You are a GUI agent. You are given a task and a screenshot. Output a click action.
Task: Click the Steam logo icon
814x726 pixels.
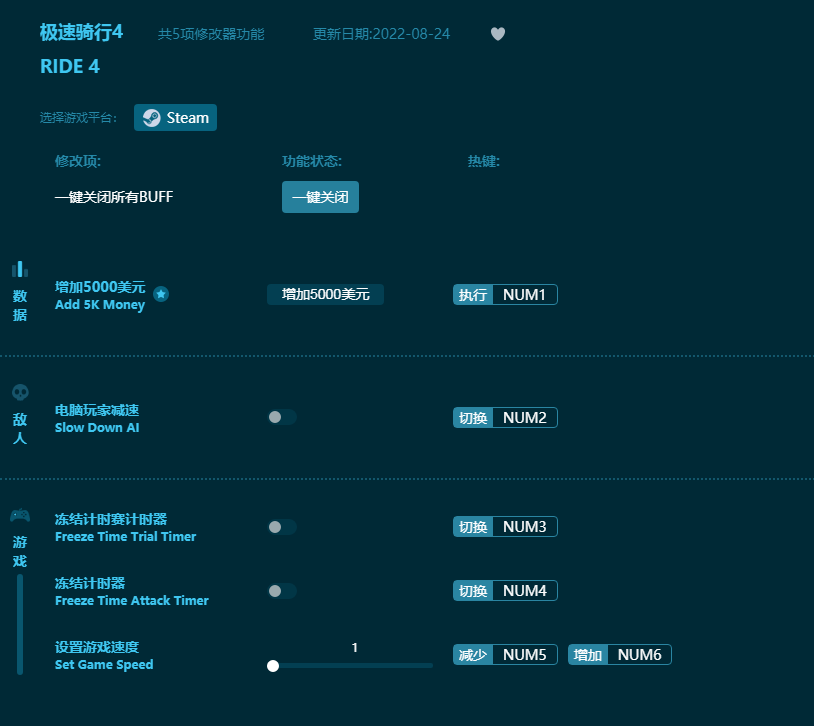152,118
